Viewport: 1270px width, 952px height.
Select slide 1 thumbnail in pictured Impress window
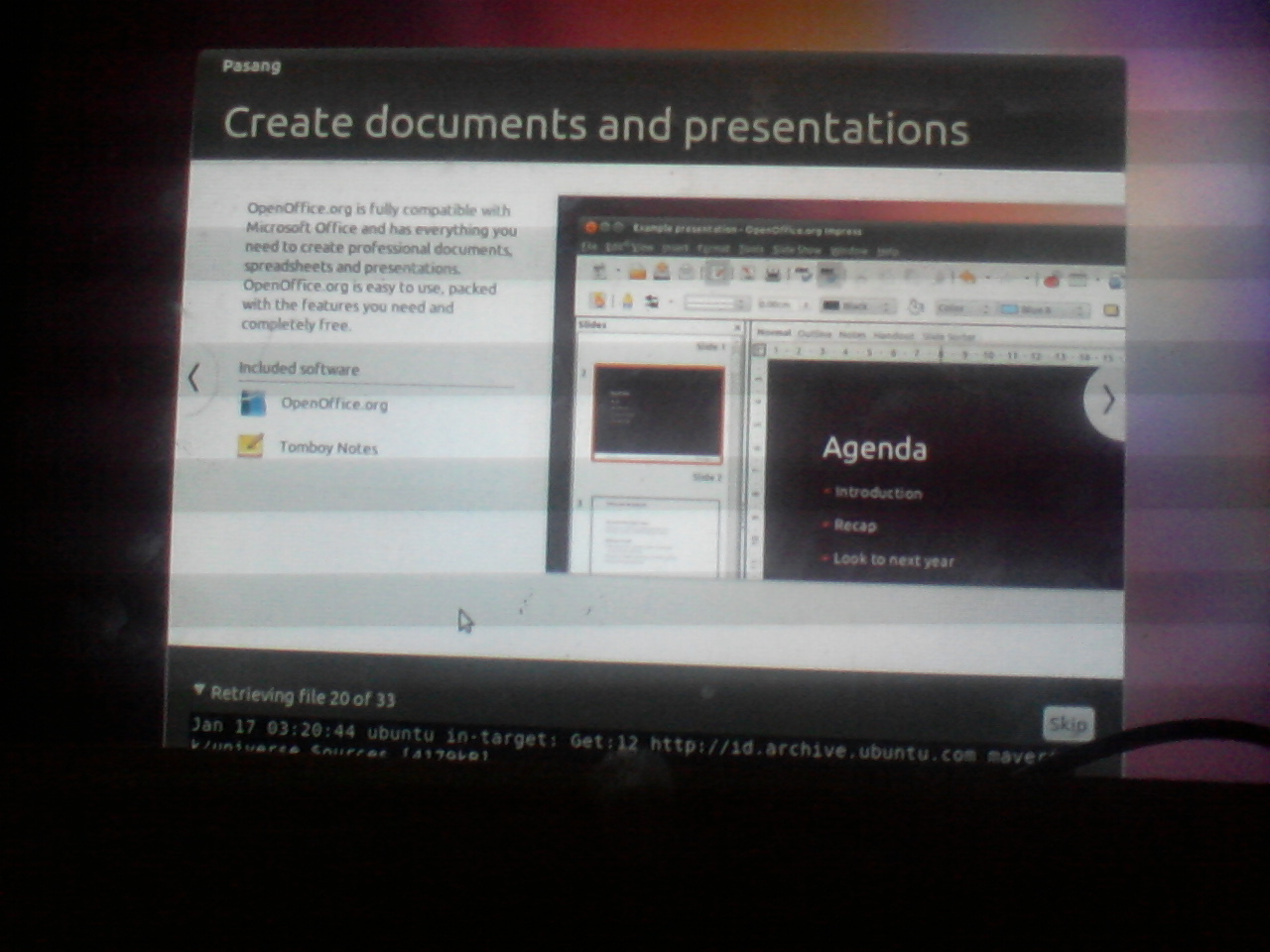(658, 412)
